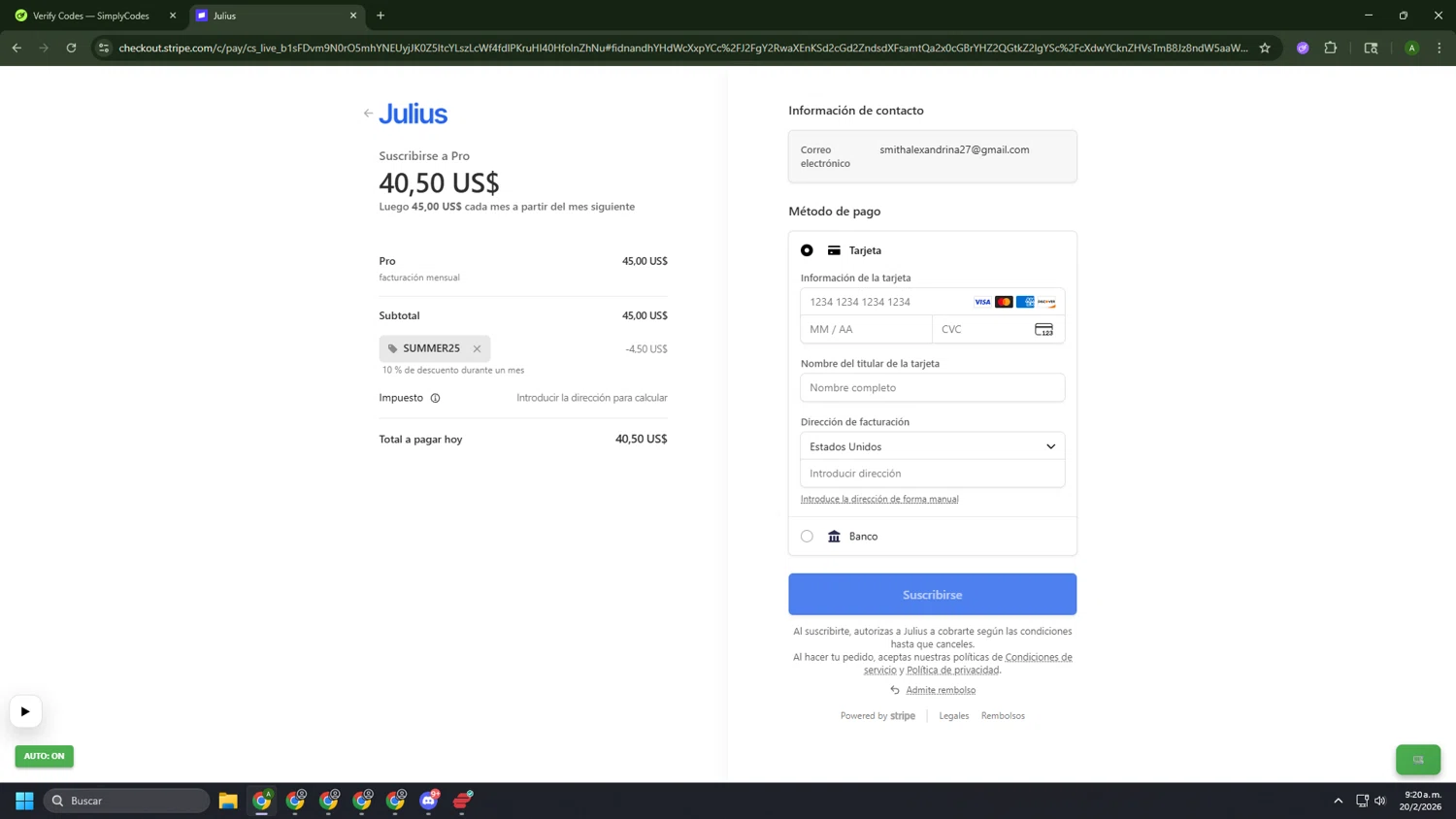Open a new browser tab
Image resolution: width=1456 pixels, height=819 pixels.
click(381, 16)
